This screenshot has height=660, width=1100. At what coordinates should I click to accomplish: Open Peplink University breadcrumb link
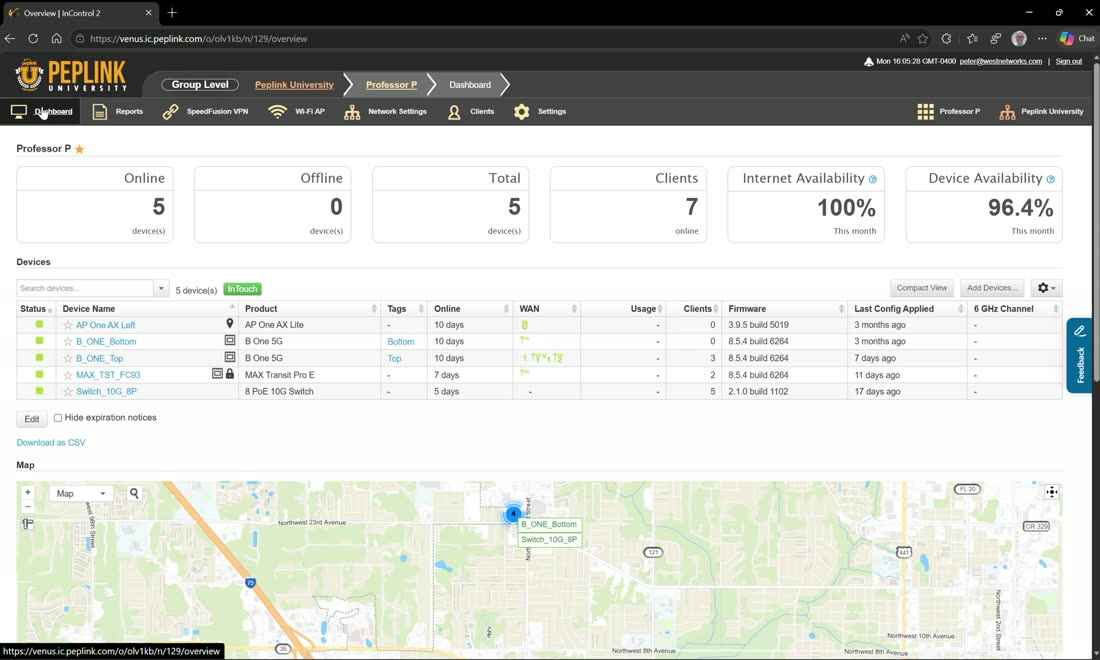pyautogui.click(x=294, y=85)
